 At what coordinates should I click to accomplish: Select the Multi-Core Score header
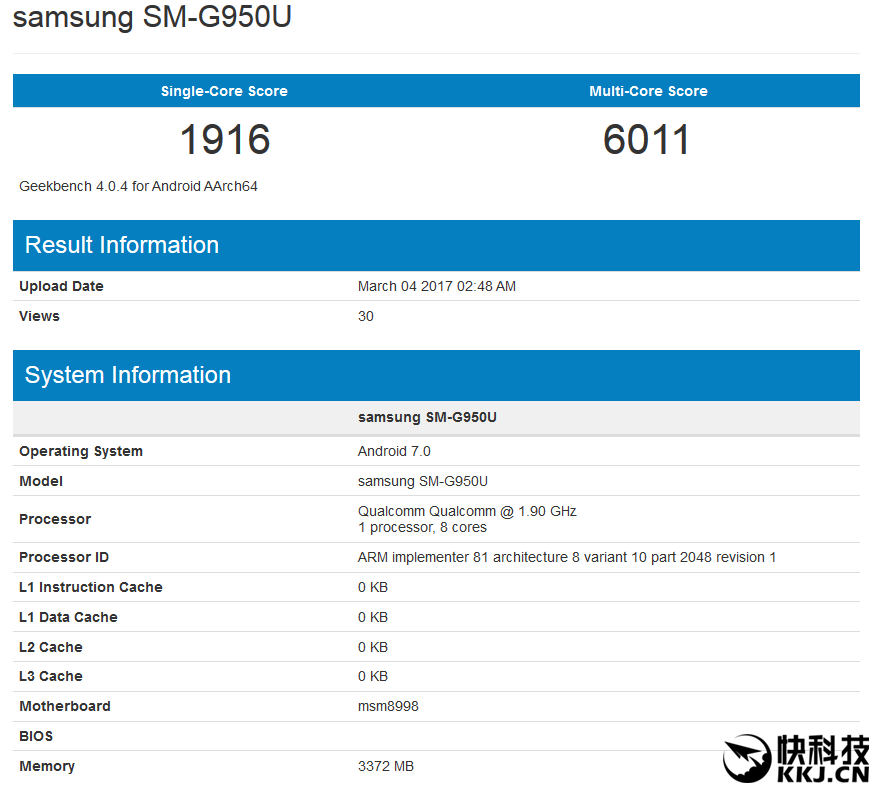[648, 91]
